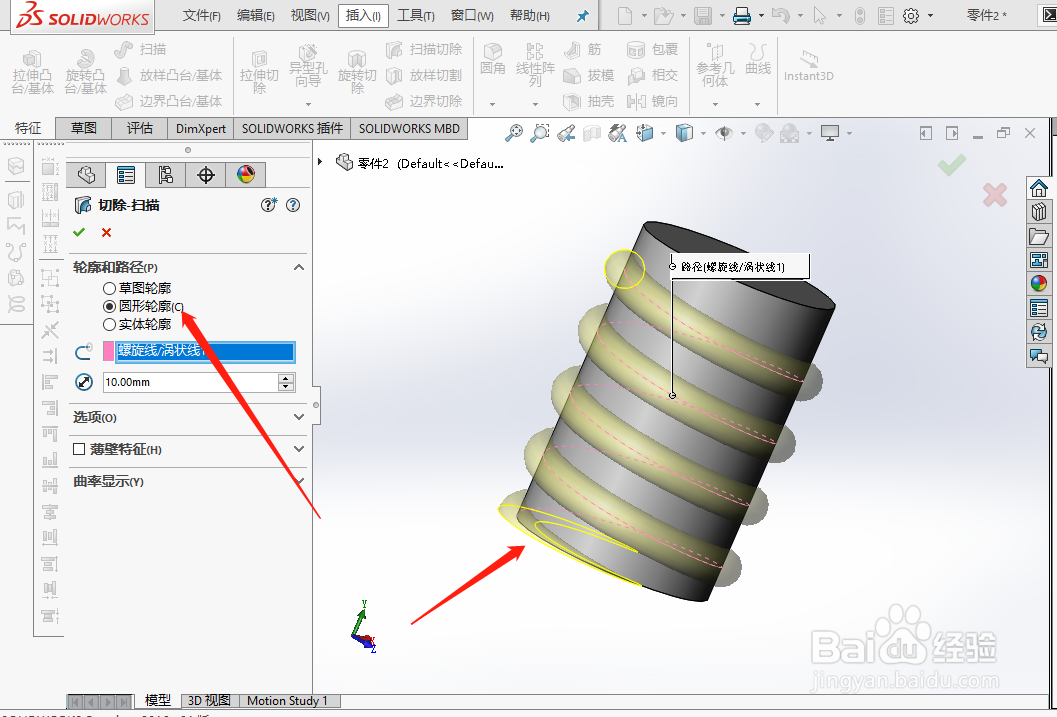1057x717 pixels.
Task: Expand the 选项 (Options) section
Action: click(299, 417)
